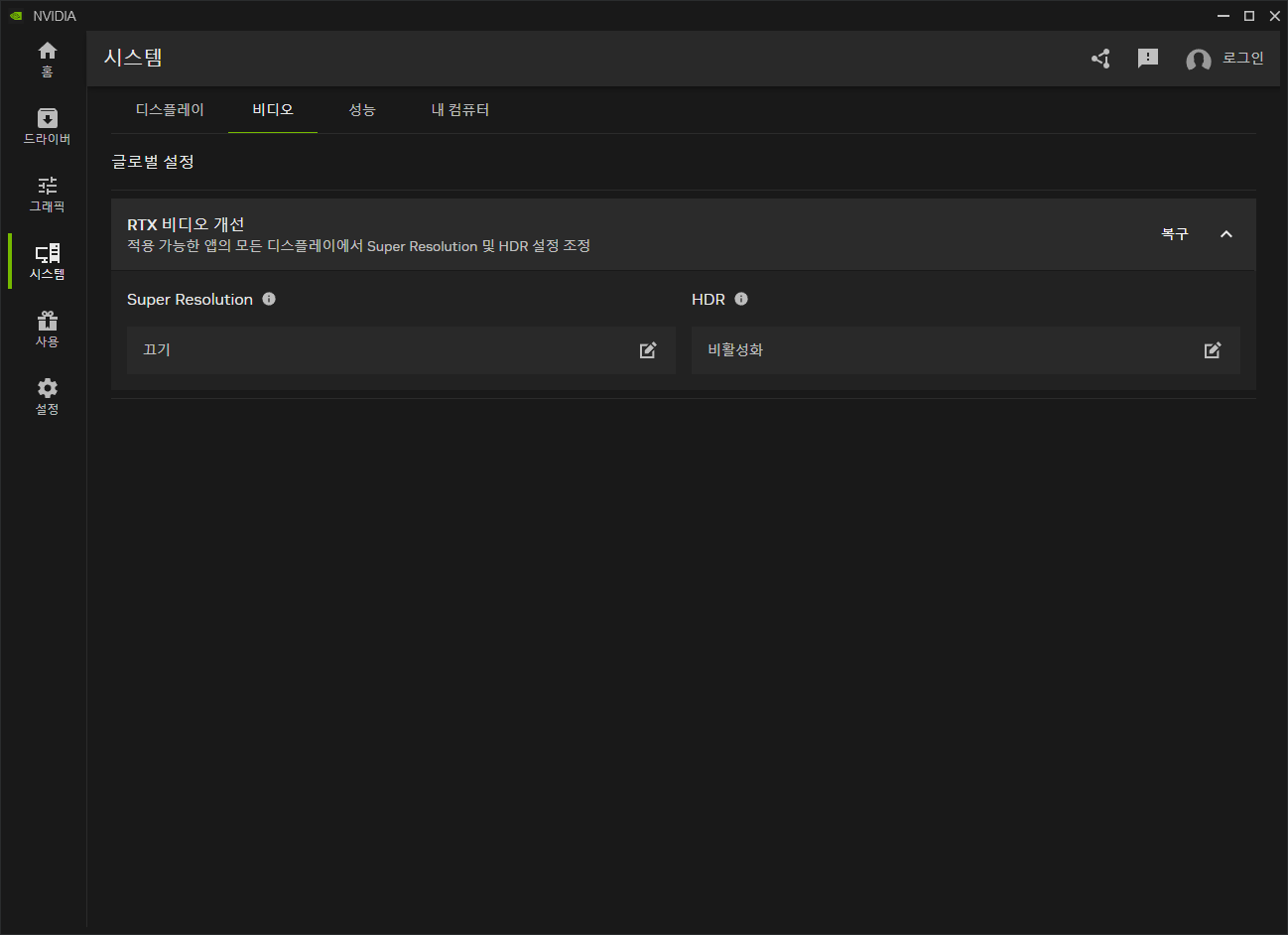This screenshot has width=1288, height=935.
Task: Switch to the 내 컴퓨터 tab
Action: pyautogui.click(x=460, y=110)
